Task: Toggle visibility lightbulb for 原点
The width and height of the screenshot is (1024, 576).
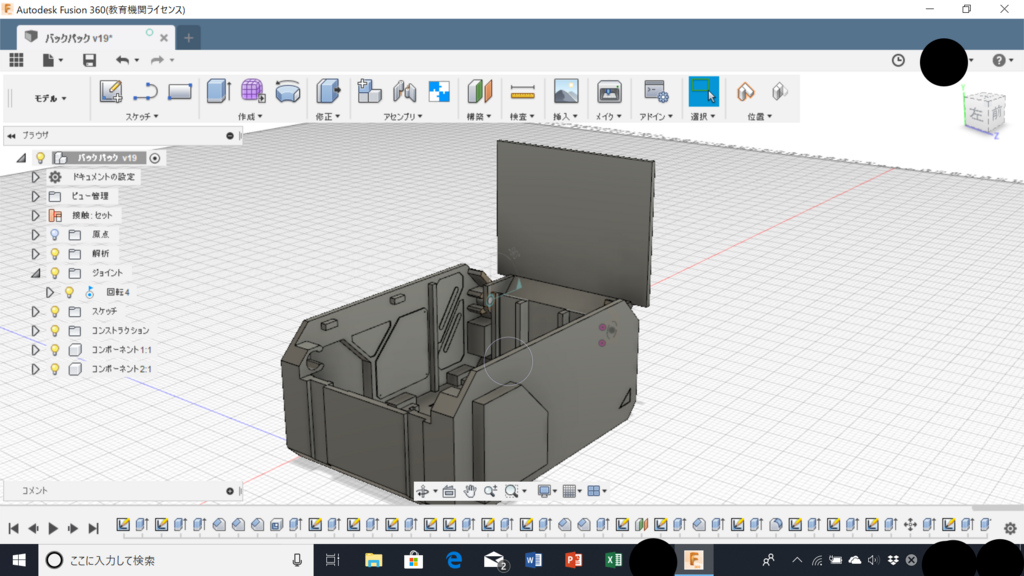Action: point(55,234)
